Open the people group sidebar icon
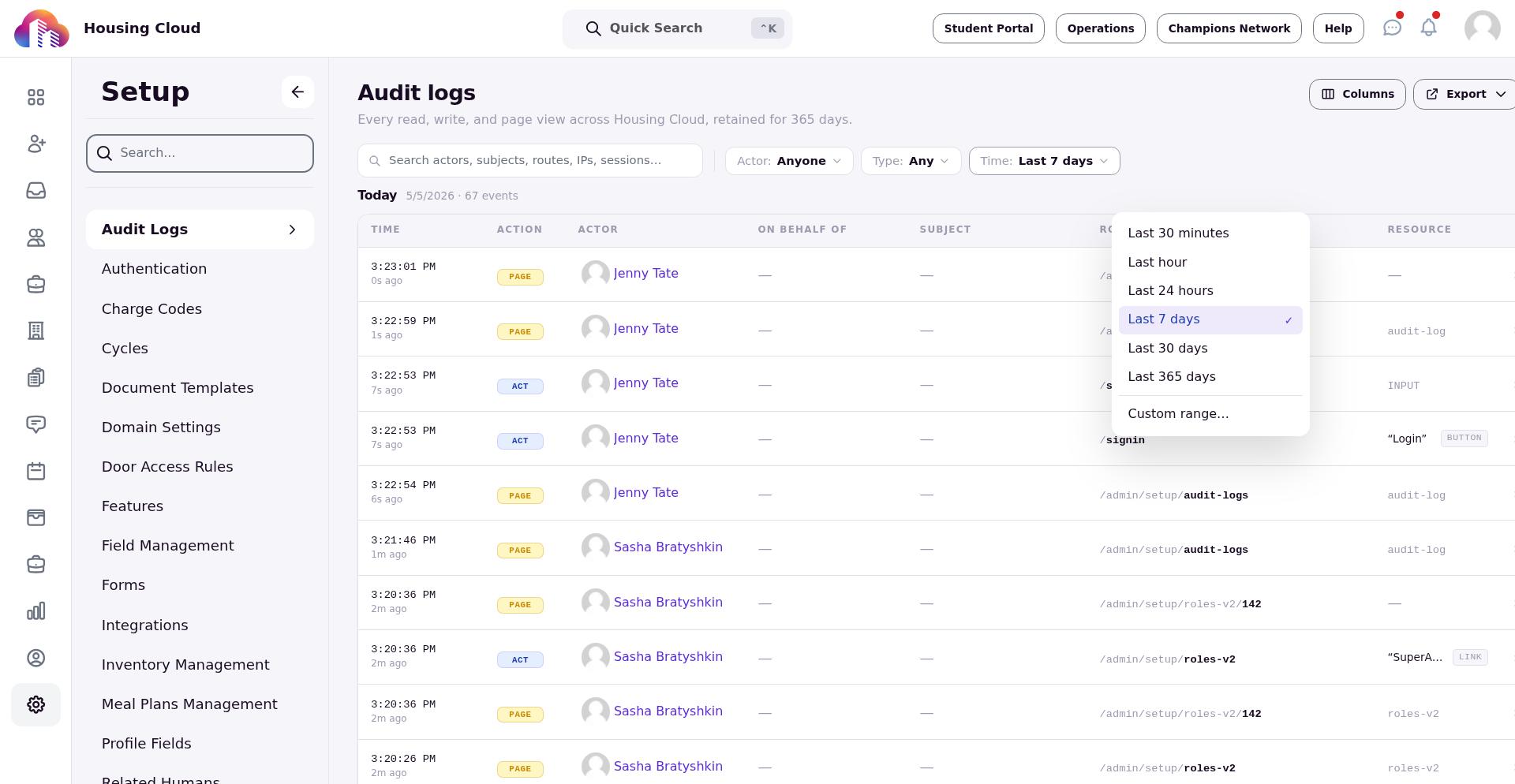 36,237
